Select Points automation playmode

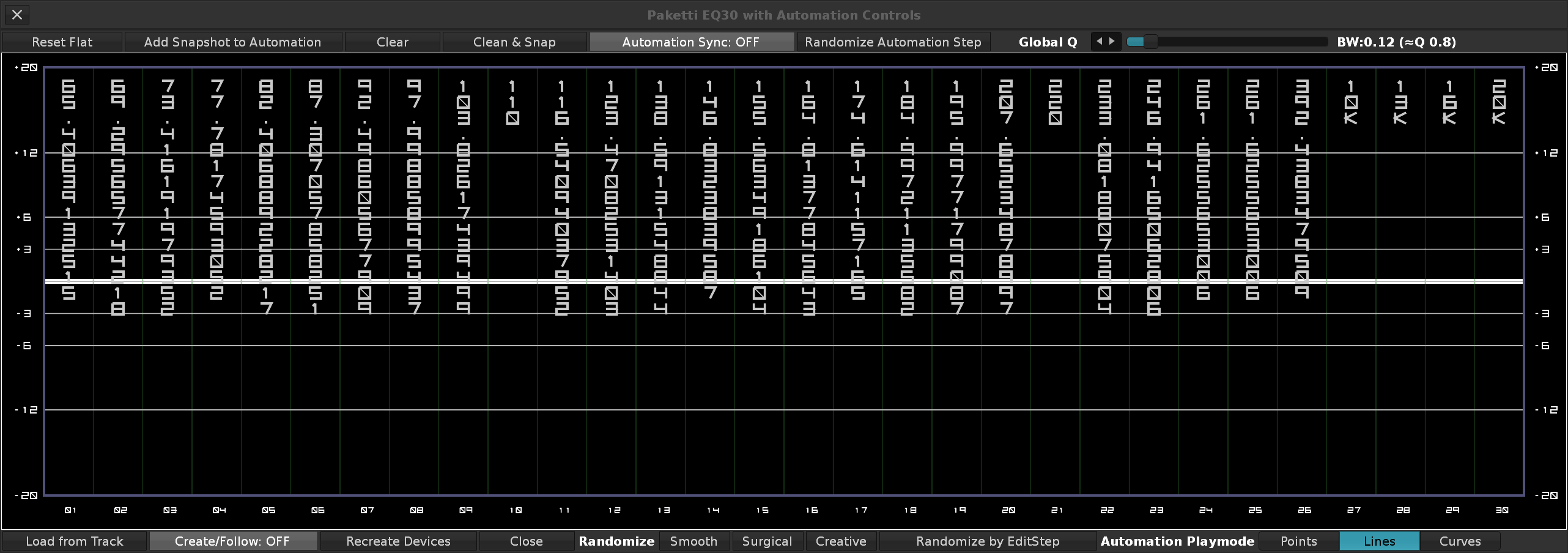pos(1299,541)
